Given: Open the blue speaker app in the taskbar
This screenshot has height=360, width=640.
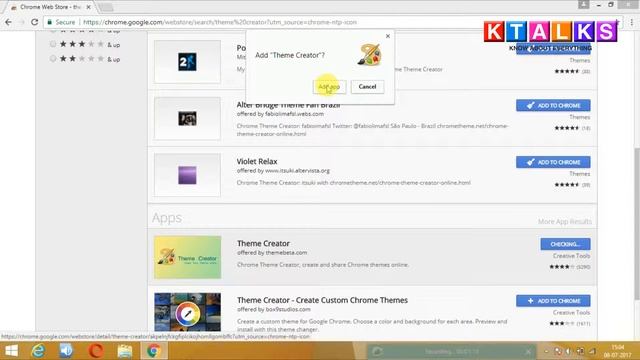Looking at the screenshot, I should (x=67, y=351).
